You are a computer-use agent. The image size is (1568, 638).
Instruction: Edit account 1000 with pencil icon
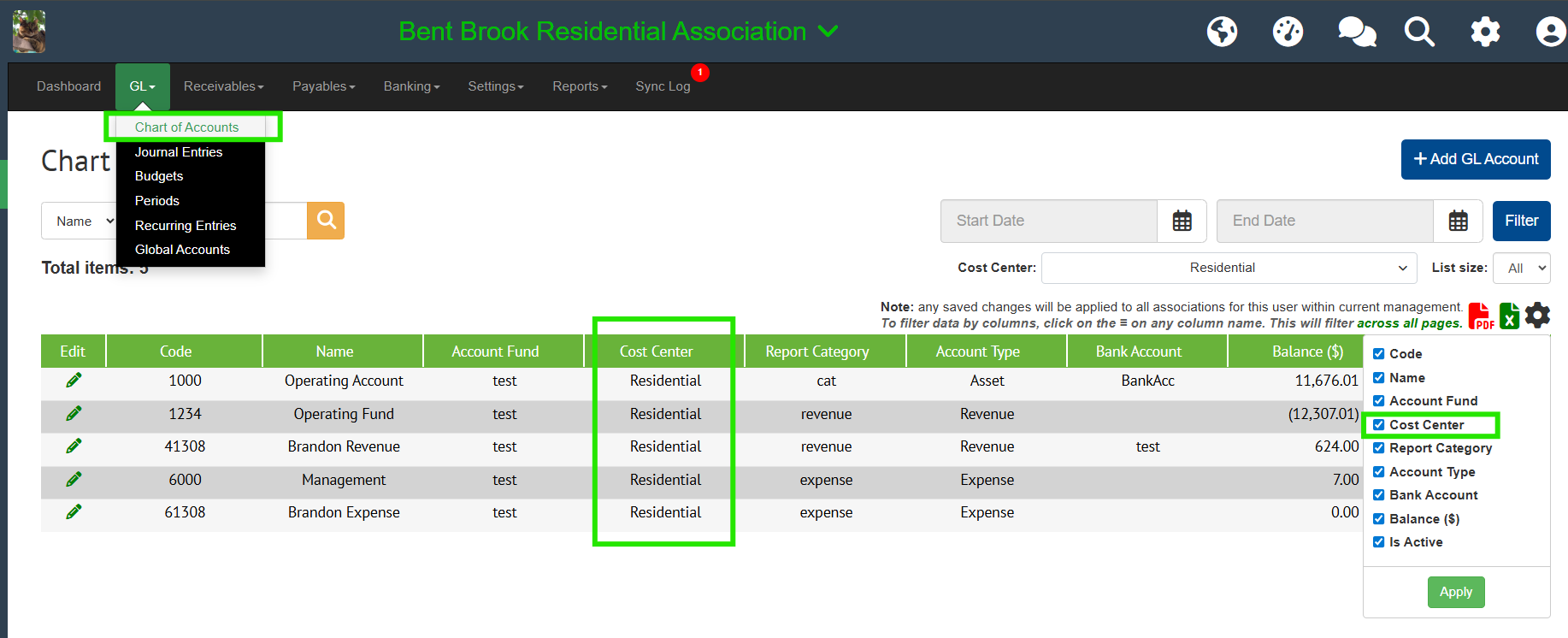[74, 381]
